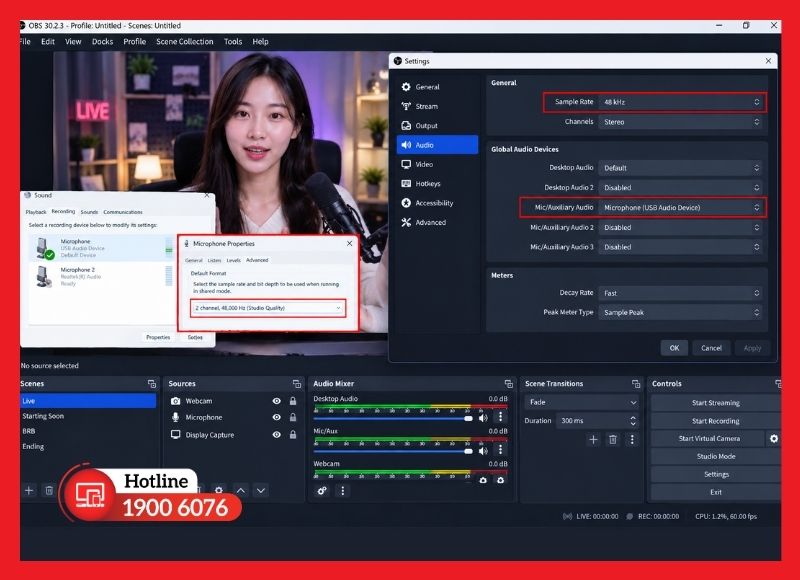Click Start Streaming in Controls
Screen dimensions: 800x580
pyautogui.click(x=716, y=403)
